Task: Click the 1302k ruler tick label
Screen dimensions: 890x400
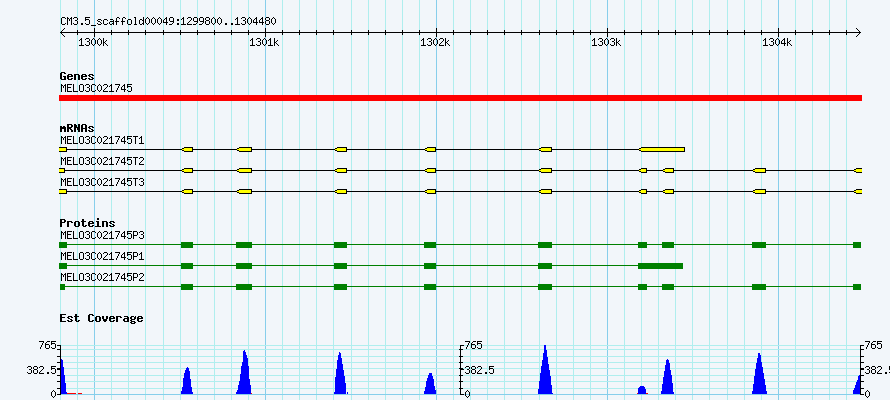Action: coord(435,42)
